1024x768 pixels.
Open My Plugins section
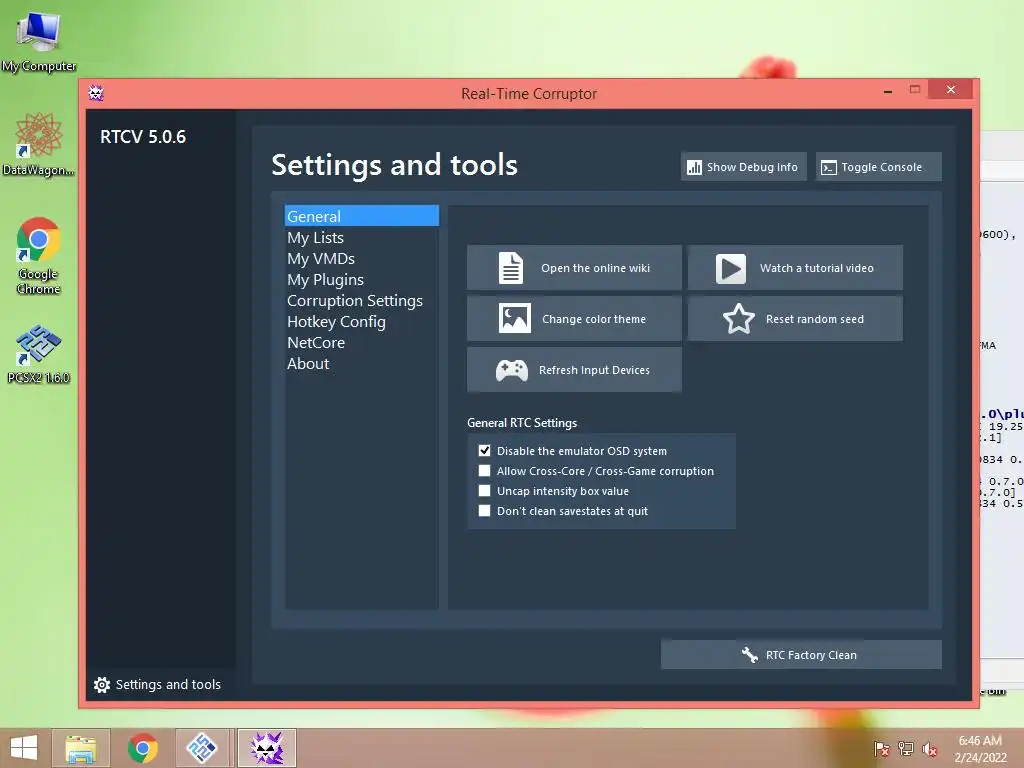362,280
